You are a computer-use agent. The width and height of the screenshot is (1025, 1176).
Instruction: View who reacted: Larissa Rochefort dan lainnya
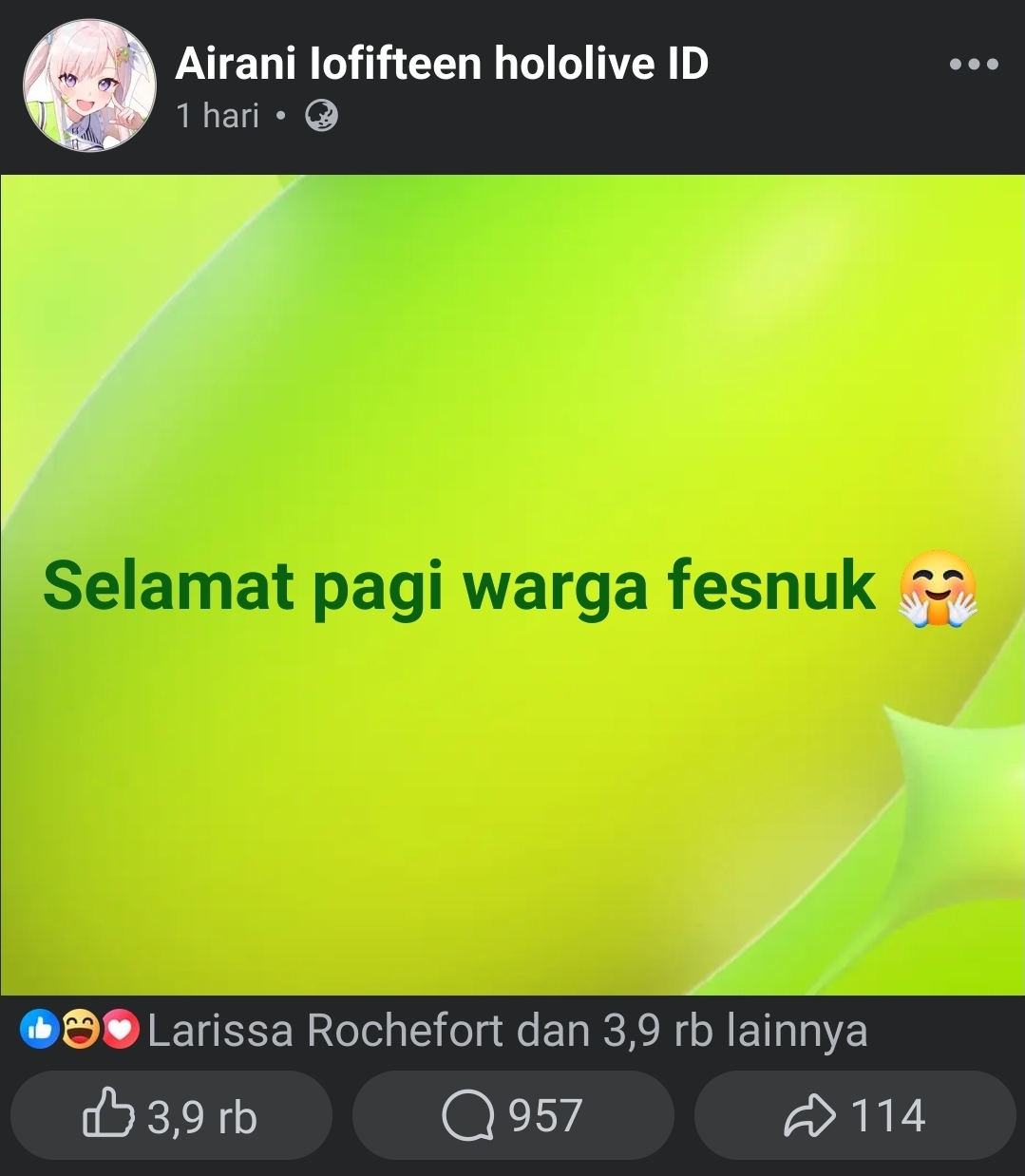pos(508,1031)
